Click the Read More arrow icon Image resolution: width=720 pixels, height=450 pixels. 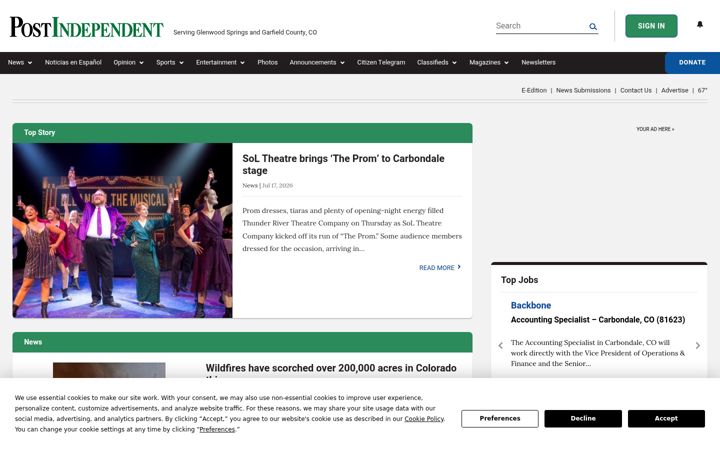coord(459,267)
